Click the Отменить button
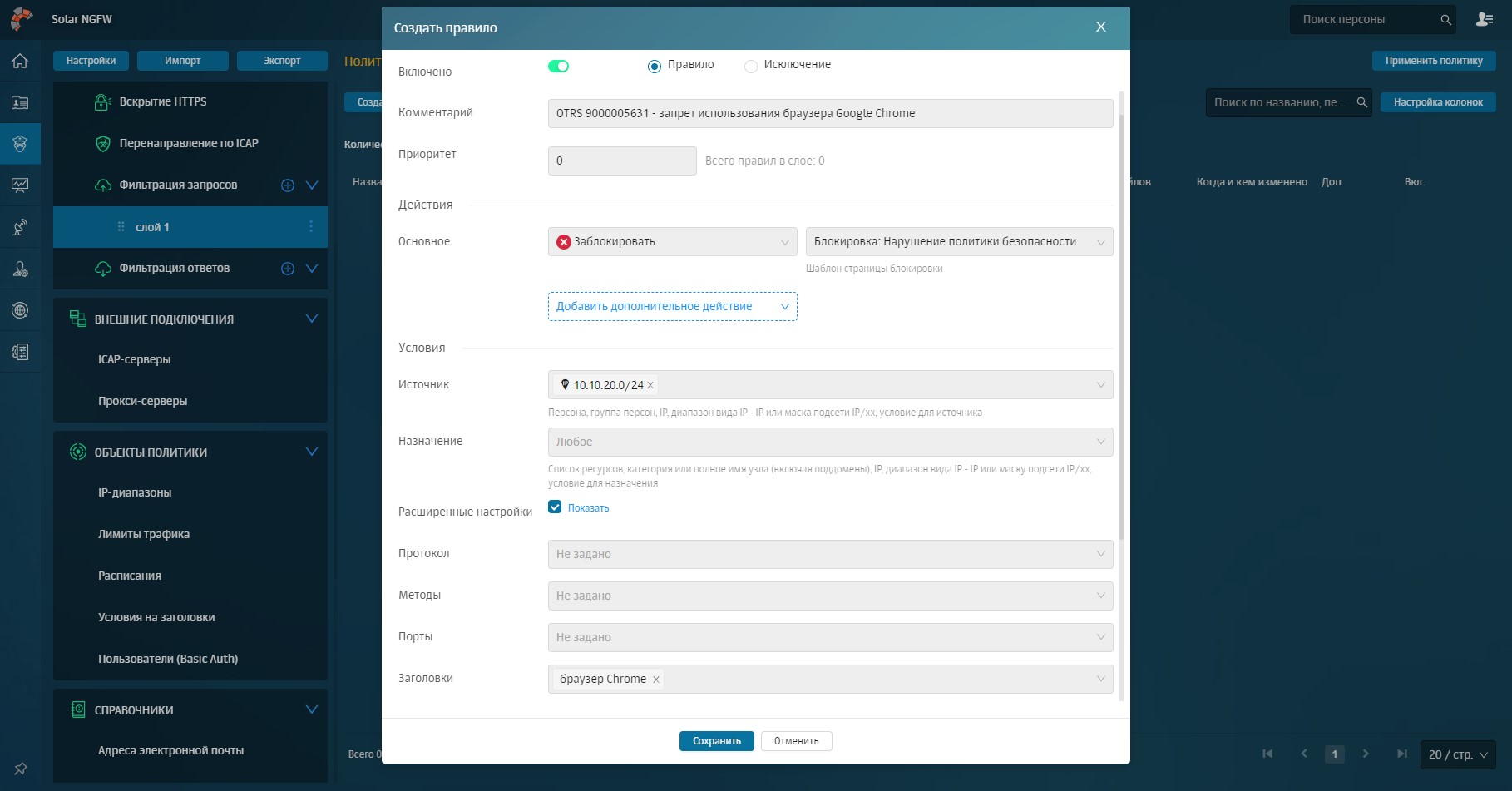Viewport: 1512px width, 791px height. click(796, 741)
